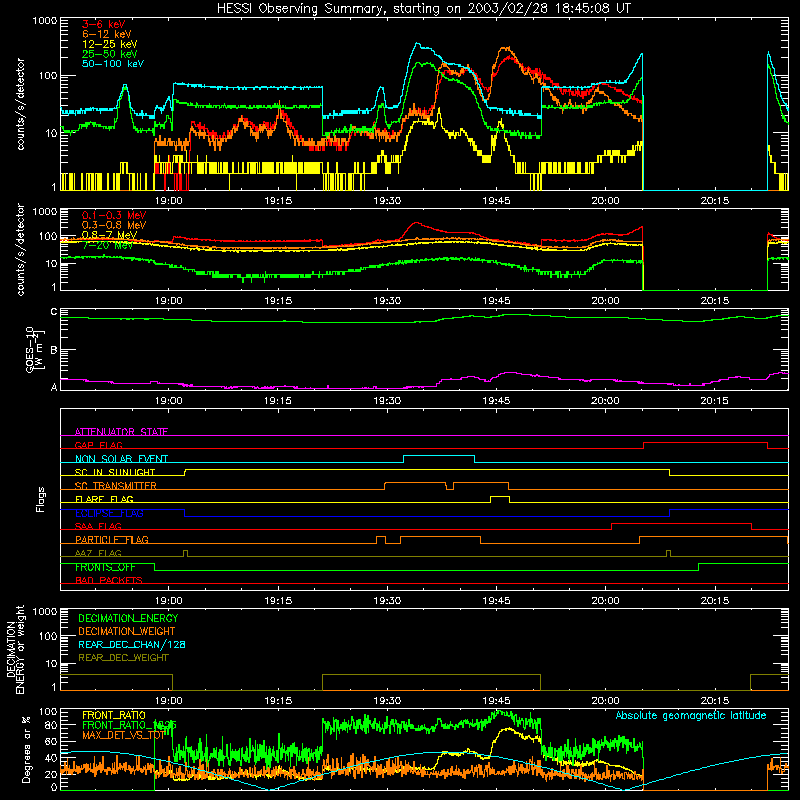Click the MAX_DET_VS_TOT legend label
This screenshot has width=800, height=800.
(x=123, y=735)
